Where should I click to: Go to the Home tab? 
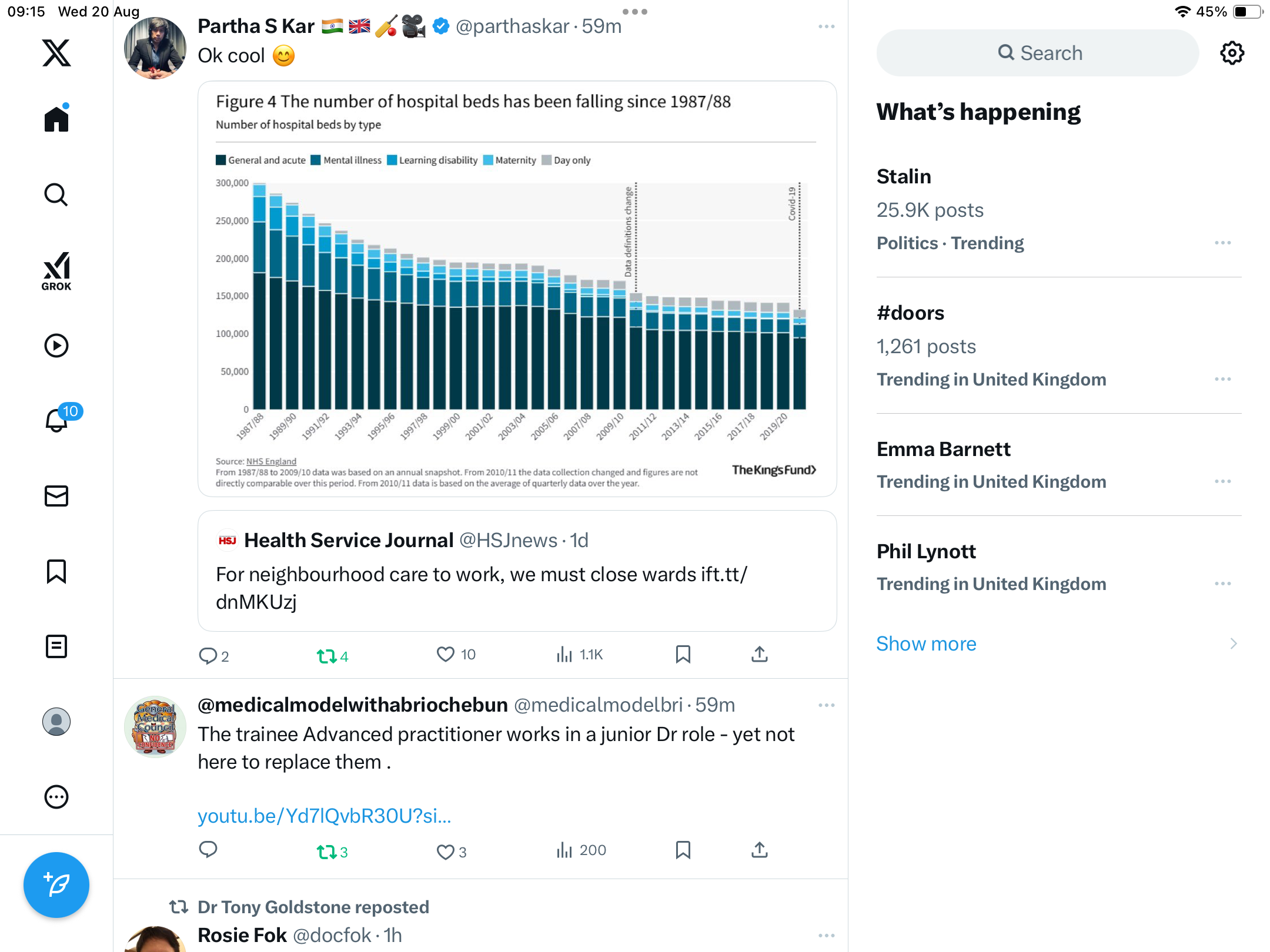(56, 119)
